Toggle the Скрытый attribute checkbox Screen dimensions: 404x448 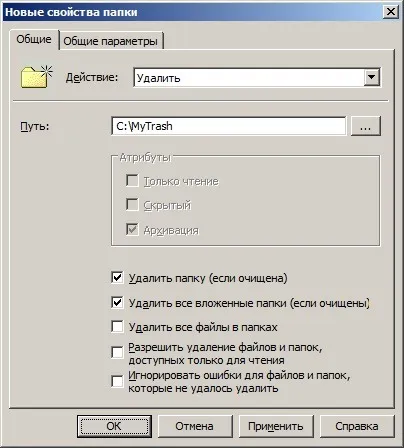coord(132,205)
